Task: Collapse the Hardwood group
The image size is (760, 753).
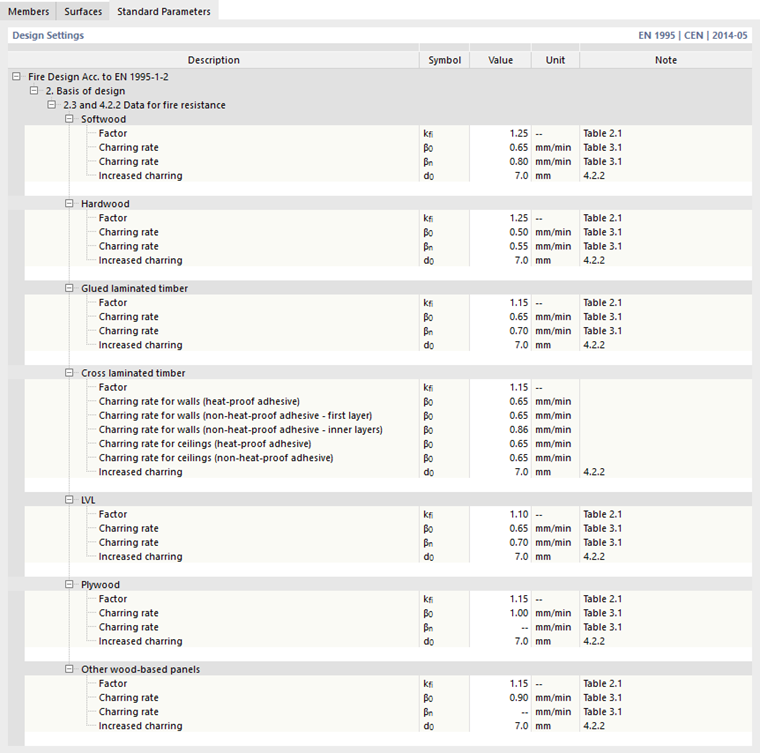Action: click(69, 204)
